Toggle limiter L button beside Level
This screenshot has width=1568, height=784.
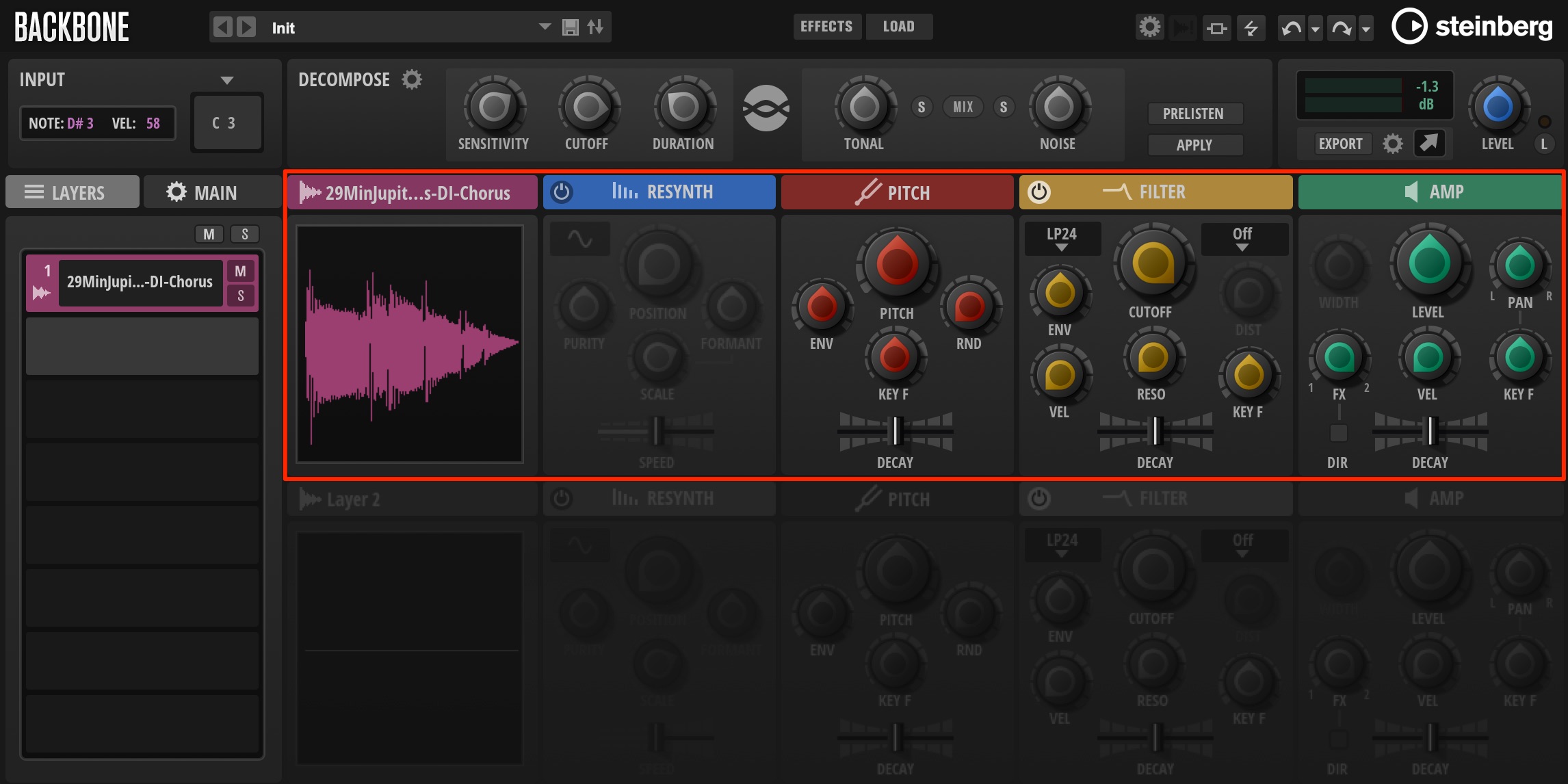1544,144
